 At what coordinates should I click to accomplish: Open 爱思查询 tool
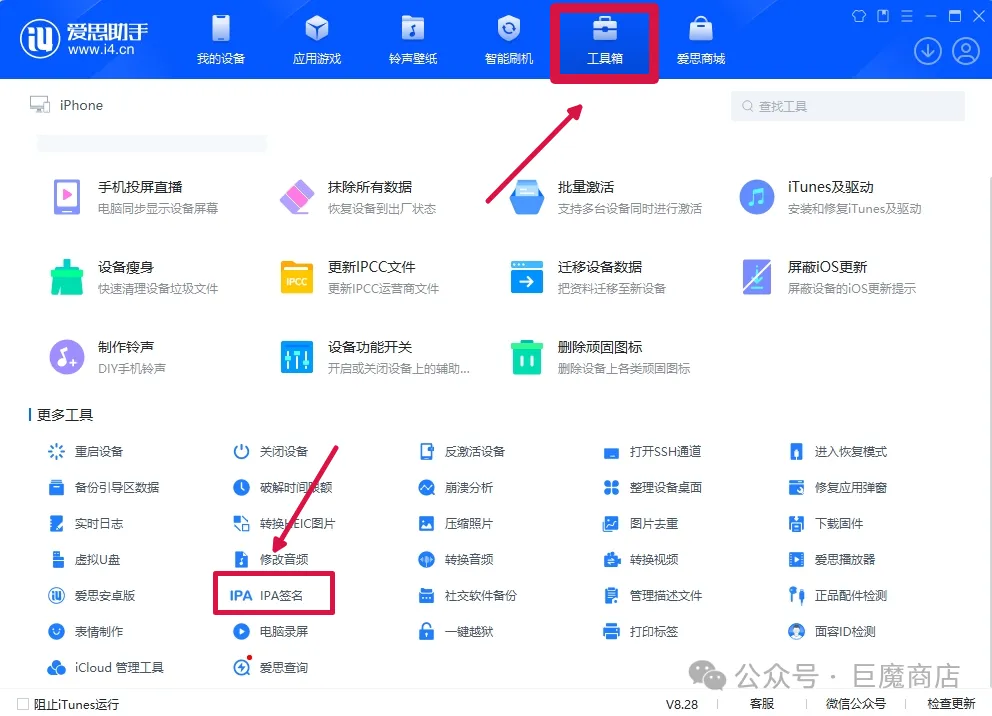coord(271,668)
